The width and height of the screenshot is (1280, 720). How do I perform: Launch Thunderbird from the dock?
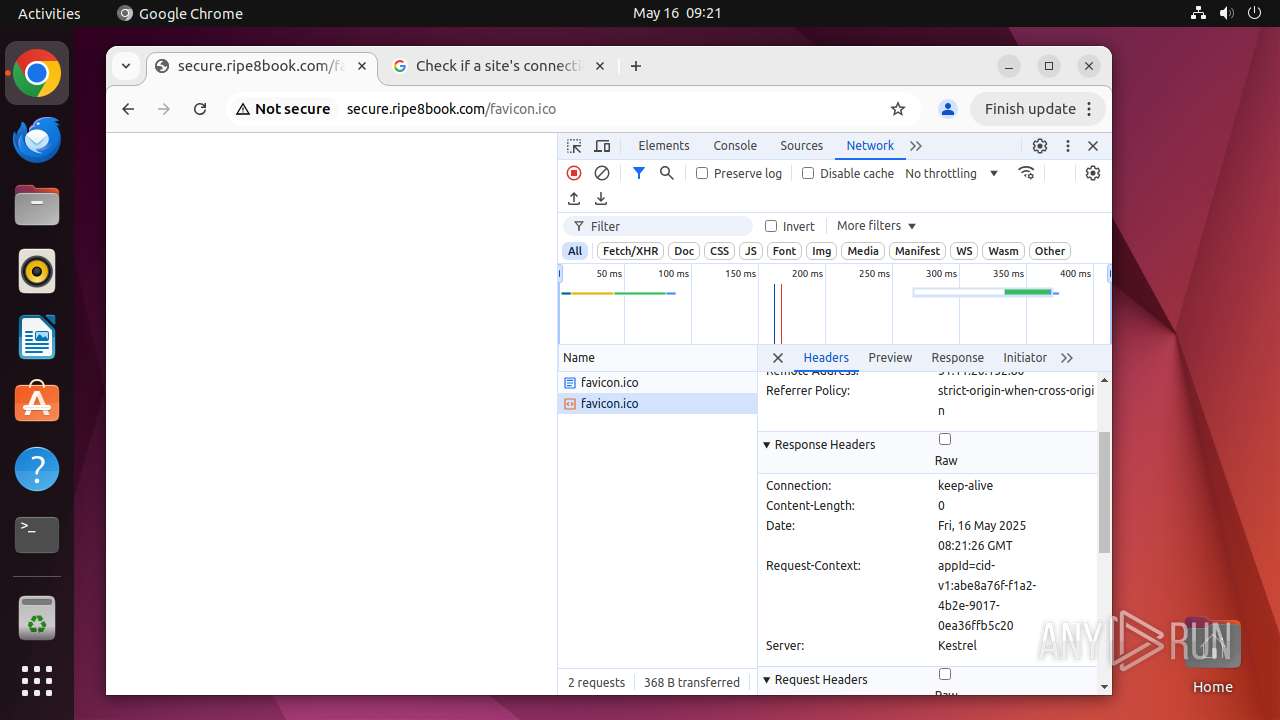point(37,140)
